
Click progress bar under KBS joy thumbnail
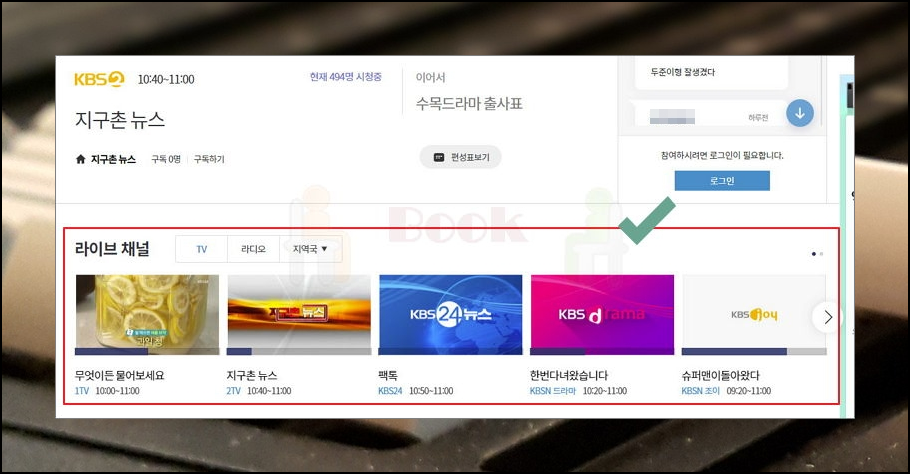pyautogui.click(x=754, y=352)
